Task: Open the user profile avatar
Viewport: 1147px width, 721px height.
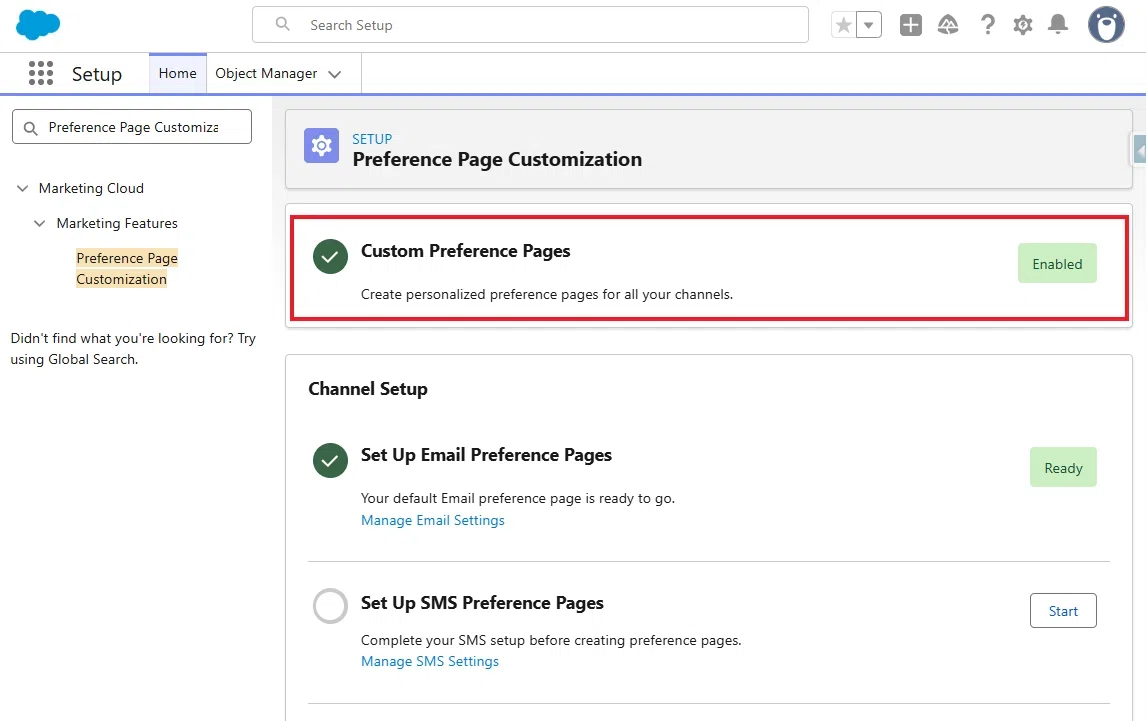Action: pos(1106,25)
